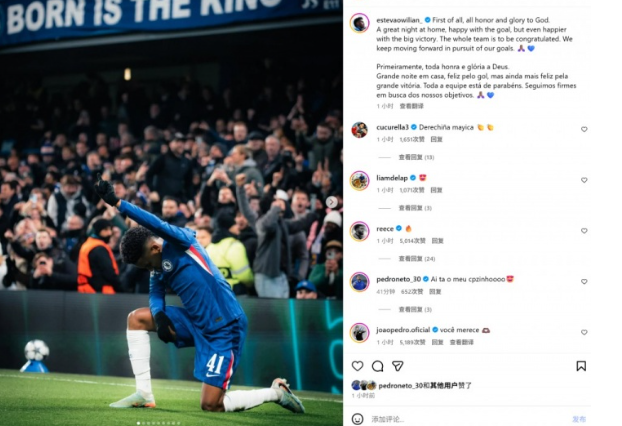Like liamdelap's comment heart
The width and height of the screenshot is (622, 426).
point(584,180)
